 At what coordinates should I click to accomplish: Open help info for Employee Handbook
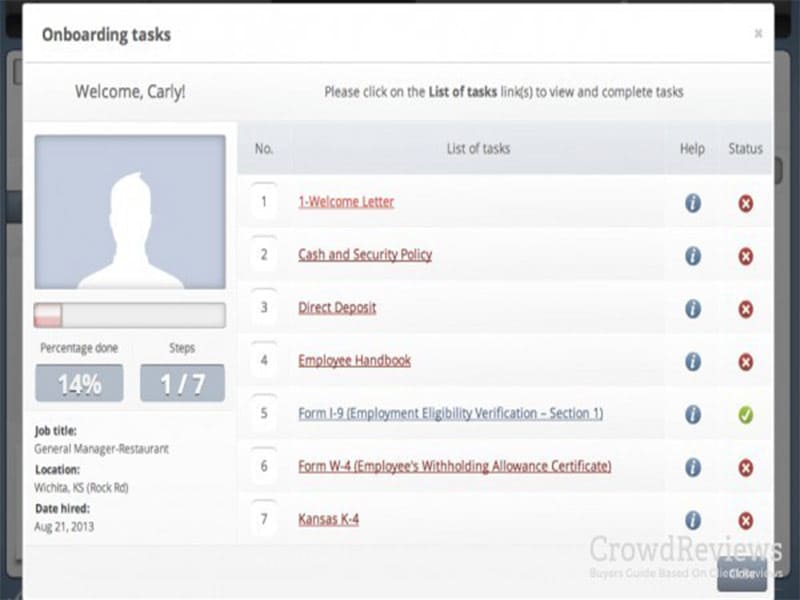pyautogui.click(x=692, y=362)
